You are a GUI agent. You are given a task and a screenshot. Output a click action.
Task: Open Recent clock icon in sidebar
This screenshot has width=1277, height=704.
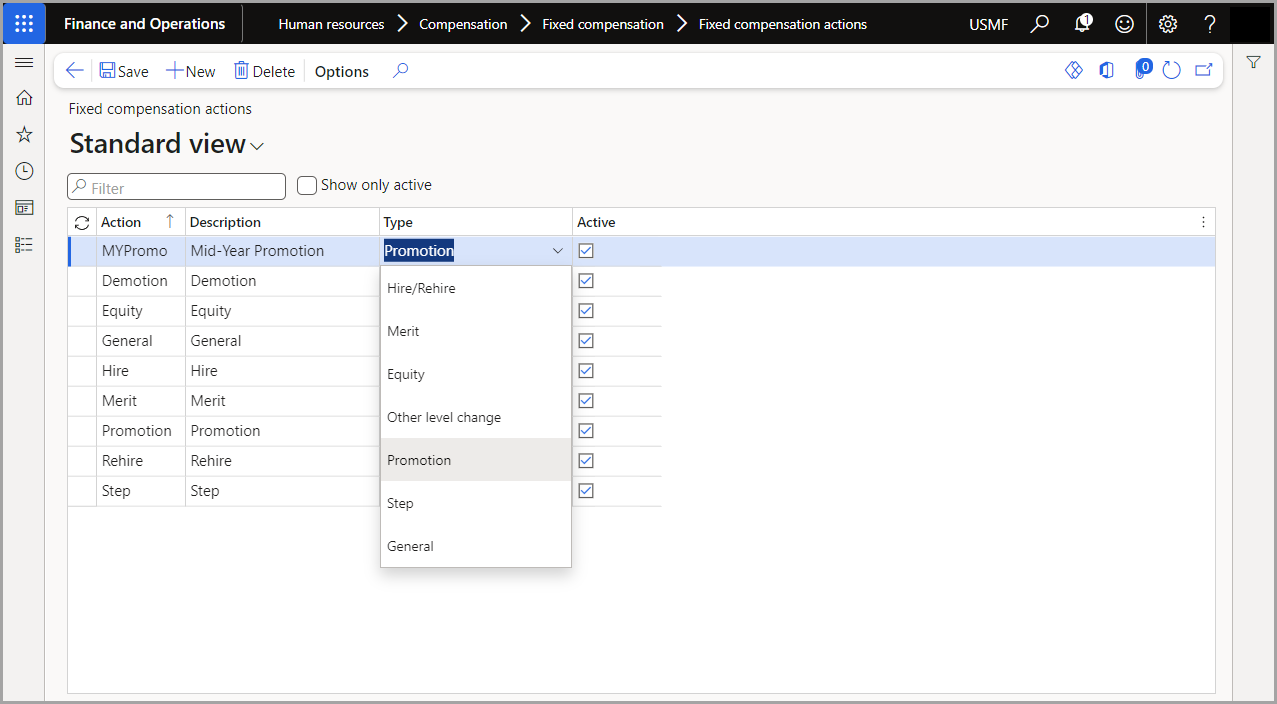point(24,171)
